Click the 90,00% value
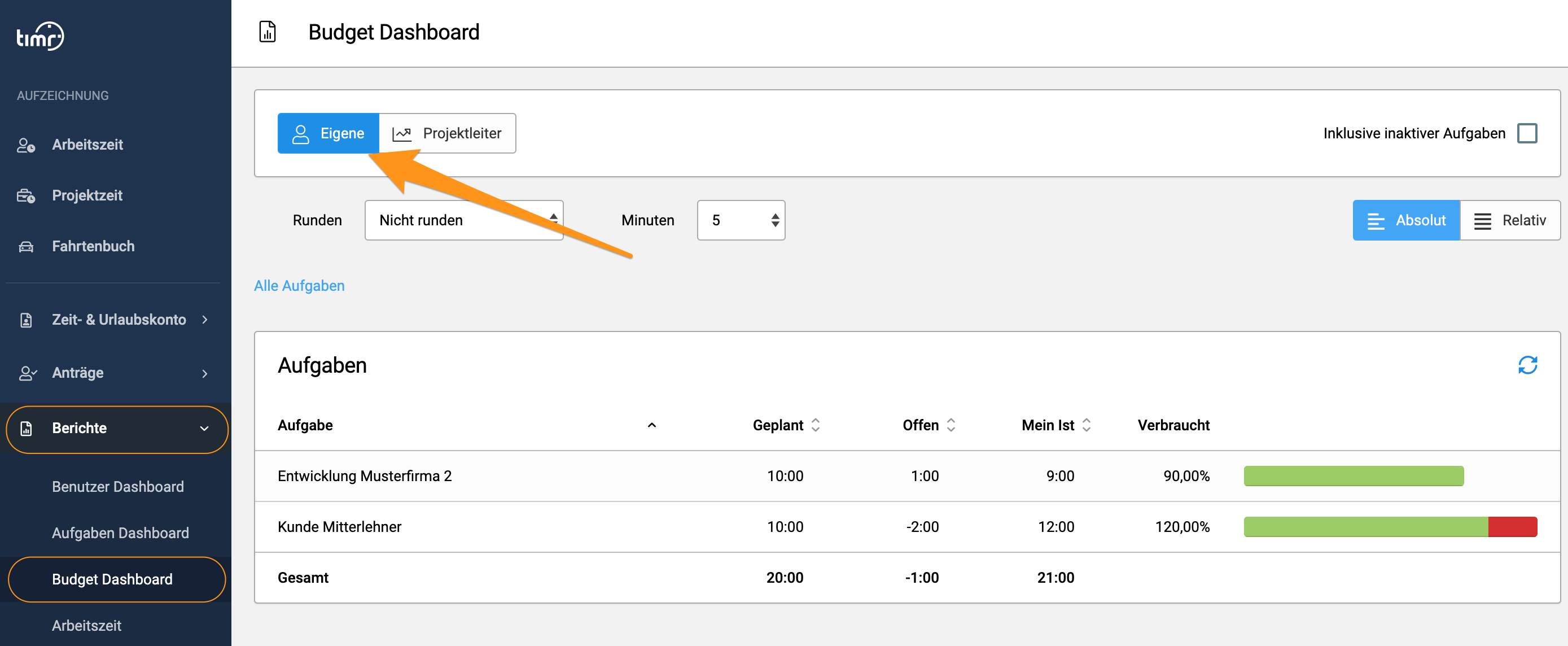The height and width of the screenshot is (646, 1568). [x=1186, y=476]
